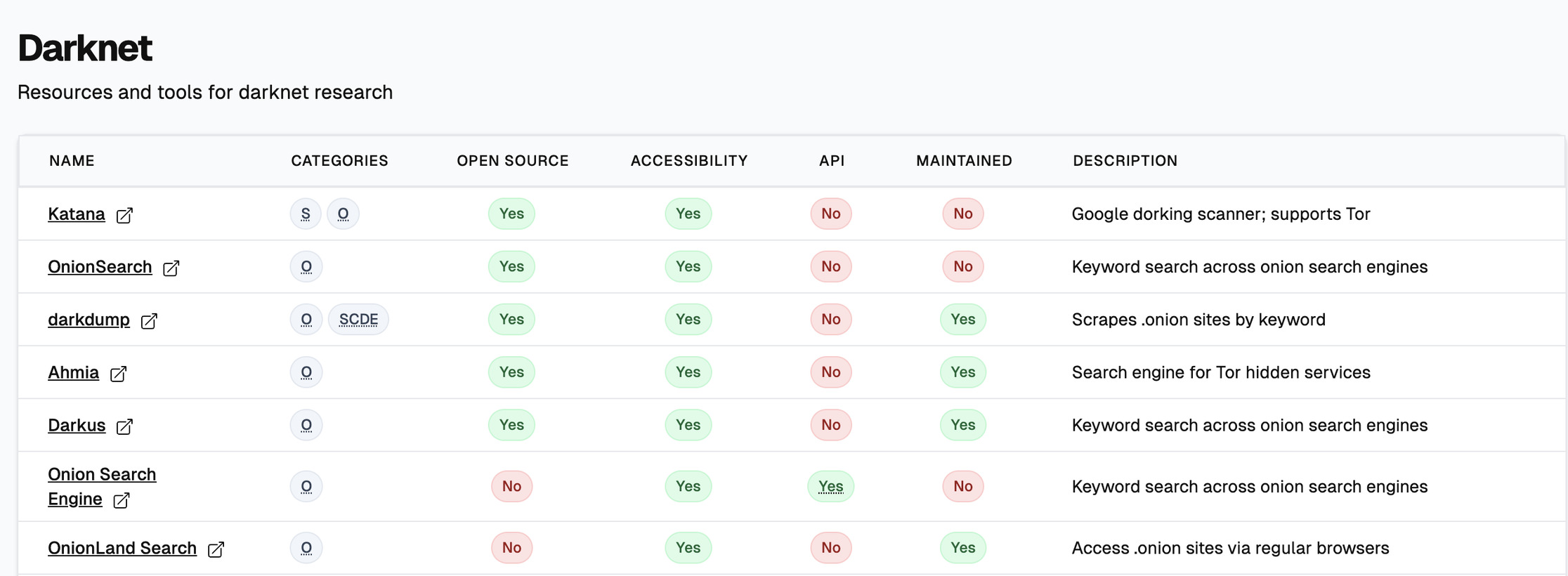Open Darkus external link icon
The height and width of the screenshot is (576, 1568).
124,426
